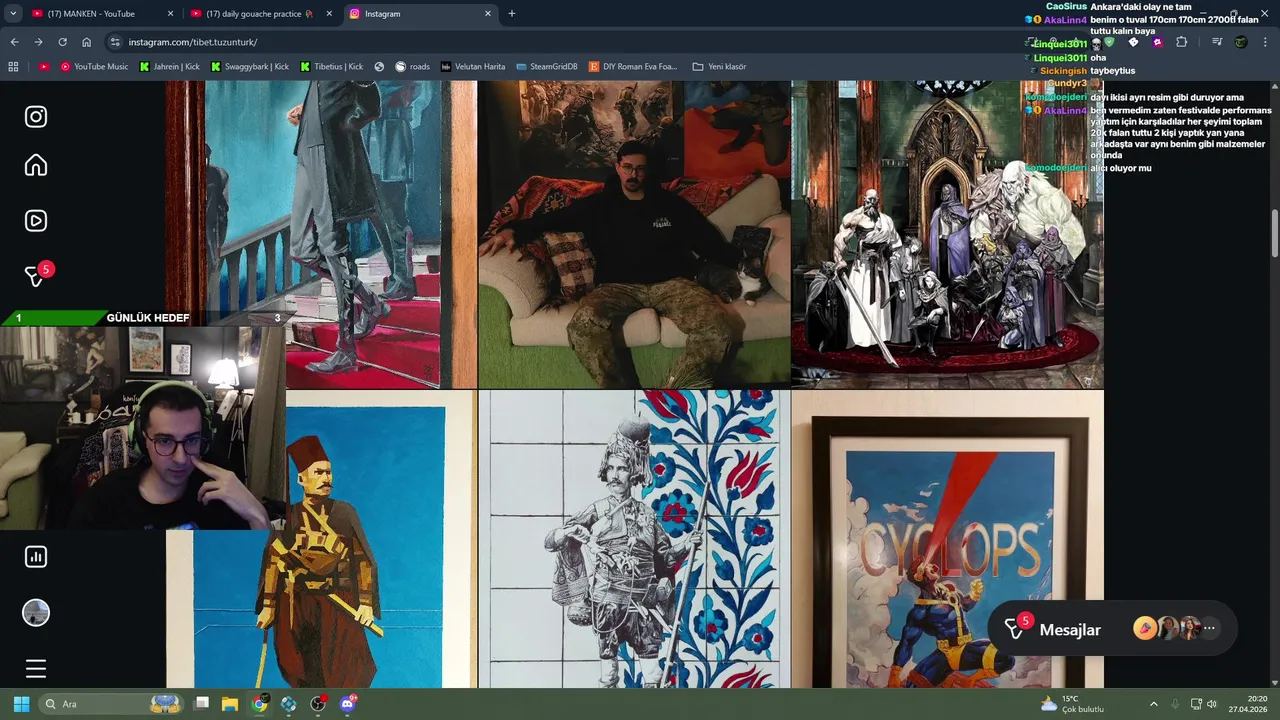Open the Tibetius | Kick bookmark
The height and width of the screenshot is (720, 1280).
click(331, 67)
